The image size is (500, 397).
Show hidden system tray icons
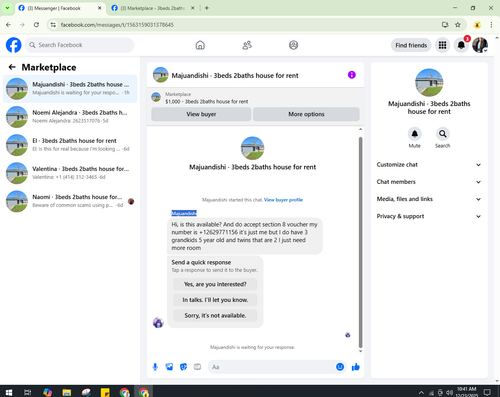pyautogui.click(x=421, y=392)
